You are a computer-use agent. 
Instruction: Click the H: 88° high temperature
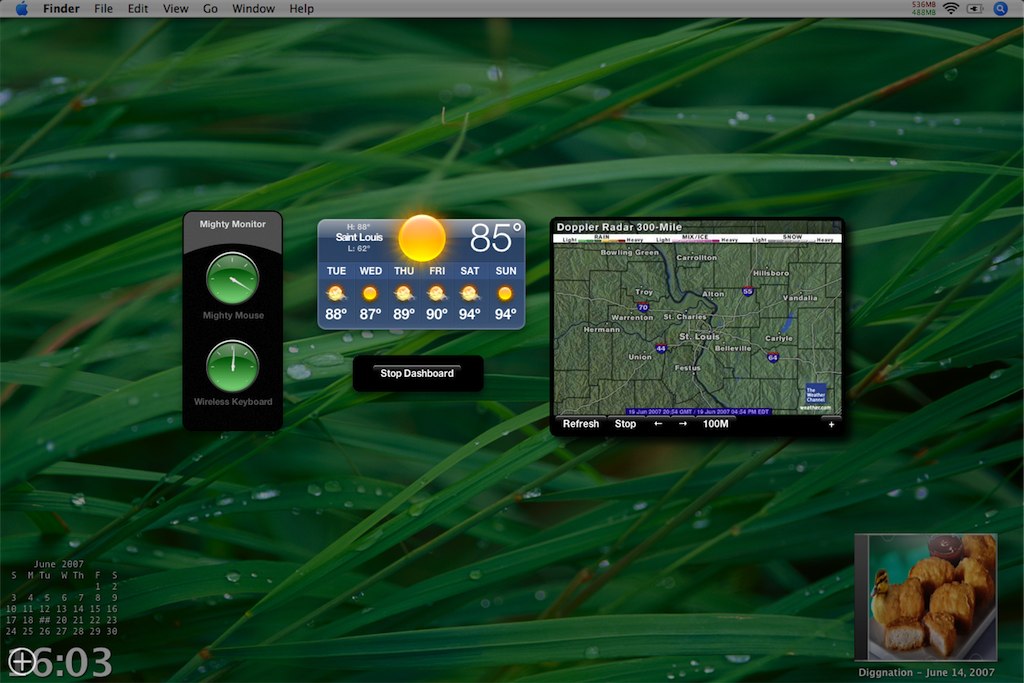click(x=359, y=227)
